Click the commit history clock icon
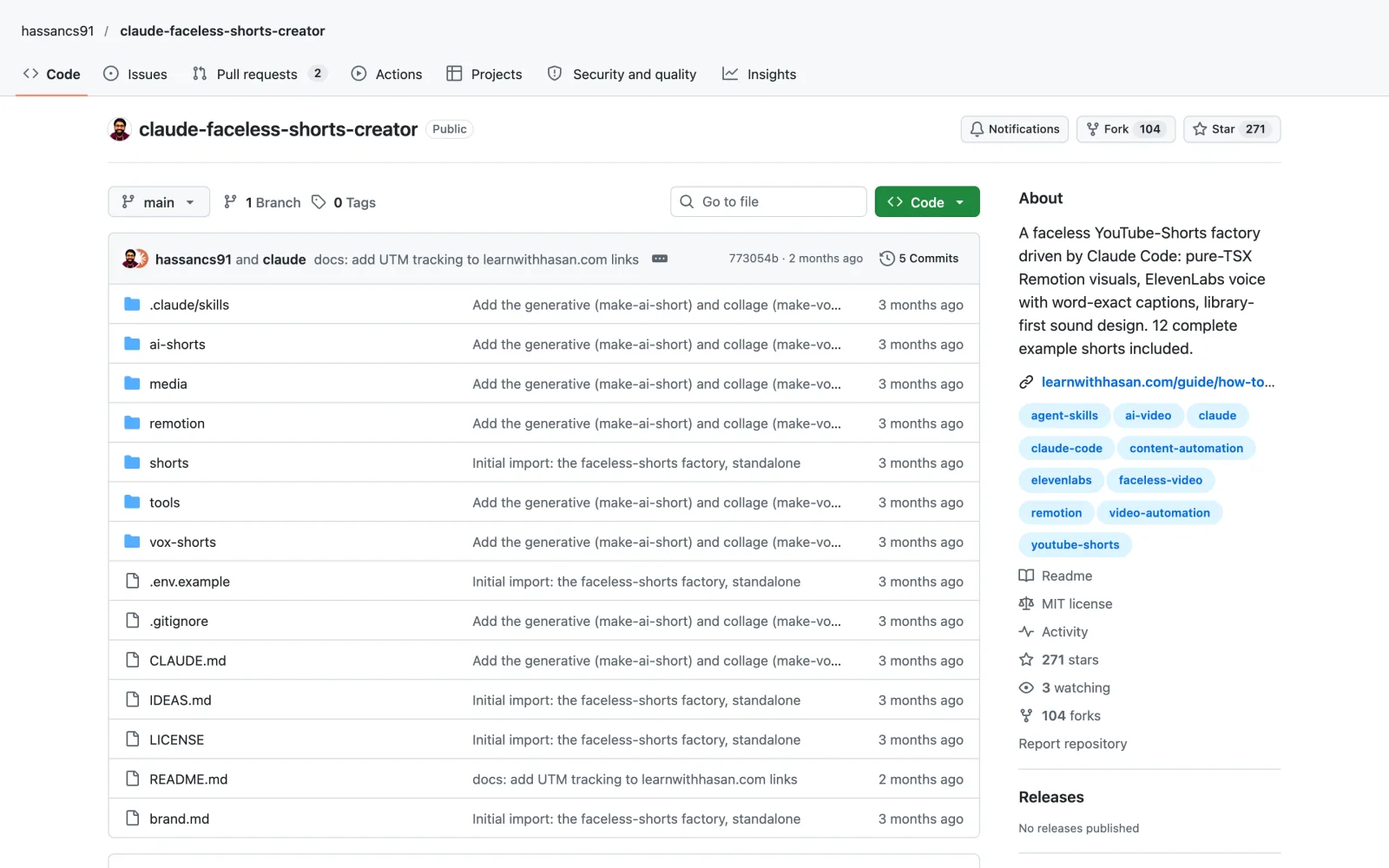The height and width of the screenshot is (868, 1389). (886, 259)
